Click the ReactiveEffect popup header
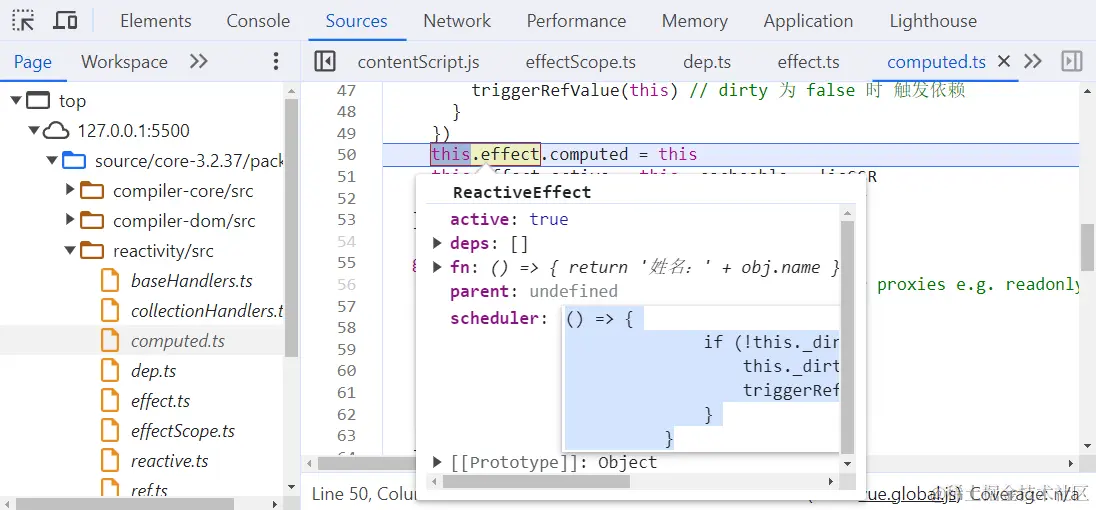Screen dimensions: 1096x510 (521, 192)
